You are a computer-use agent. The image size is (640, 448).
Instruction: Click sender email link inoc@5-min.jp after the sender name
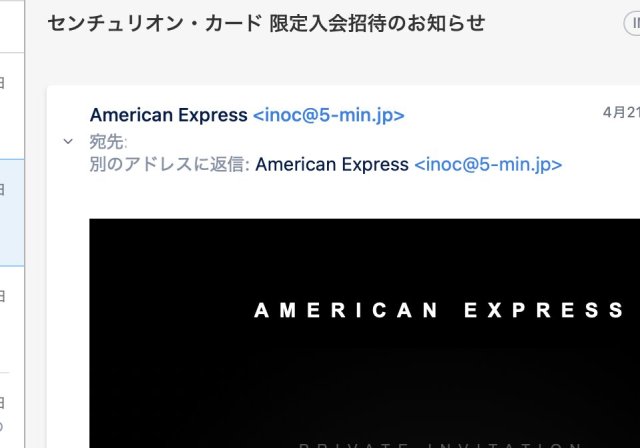point(329,115)
